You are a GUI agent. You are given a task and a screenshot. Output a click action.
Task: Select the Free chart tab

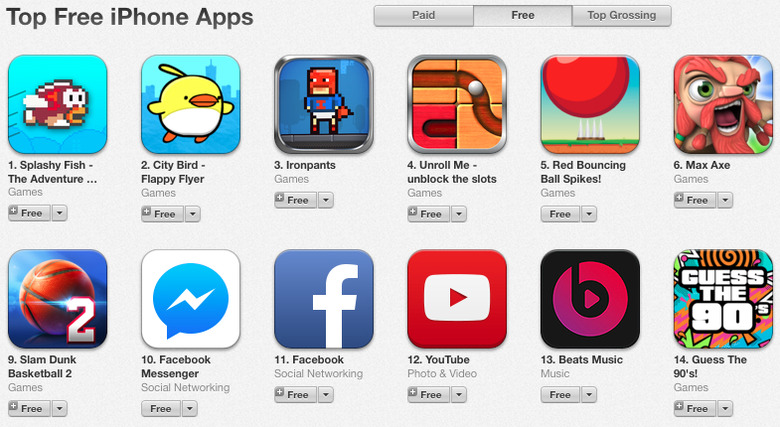point(523,15)
